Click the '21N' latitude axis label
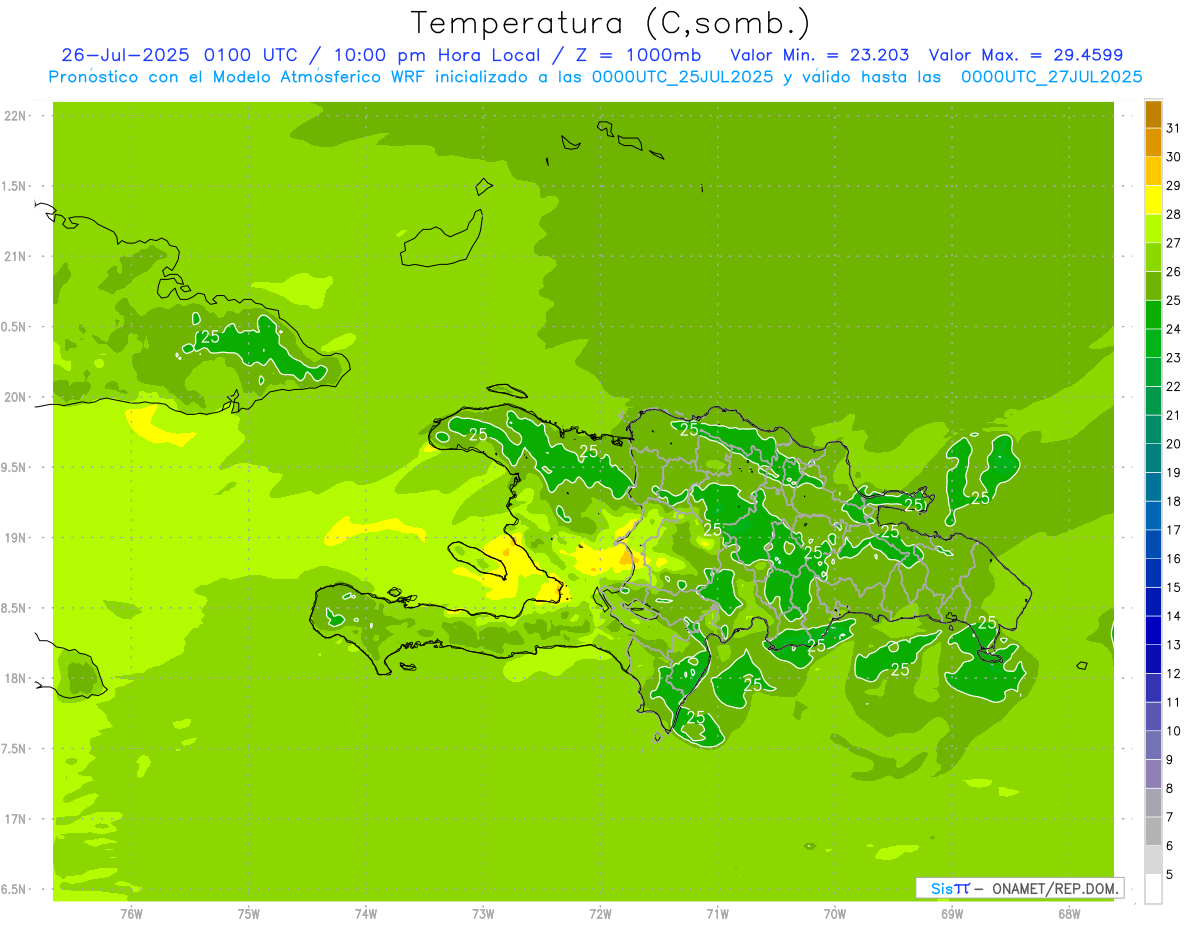This screenshot has height=927, width=1200. coord(16,257)
